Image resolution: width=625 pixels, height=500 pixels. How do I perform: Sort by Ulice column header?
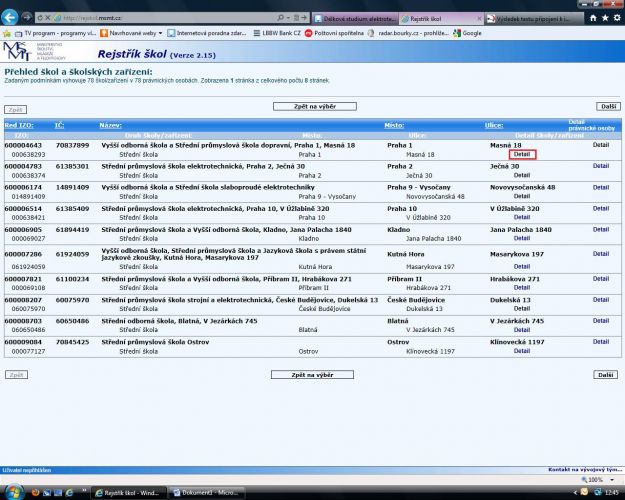(494, 125)
